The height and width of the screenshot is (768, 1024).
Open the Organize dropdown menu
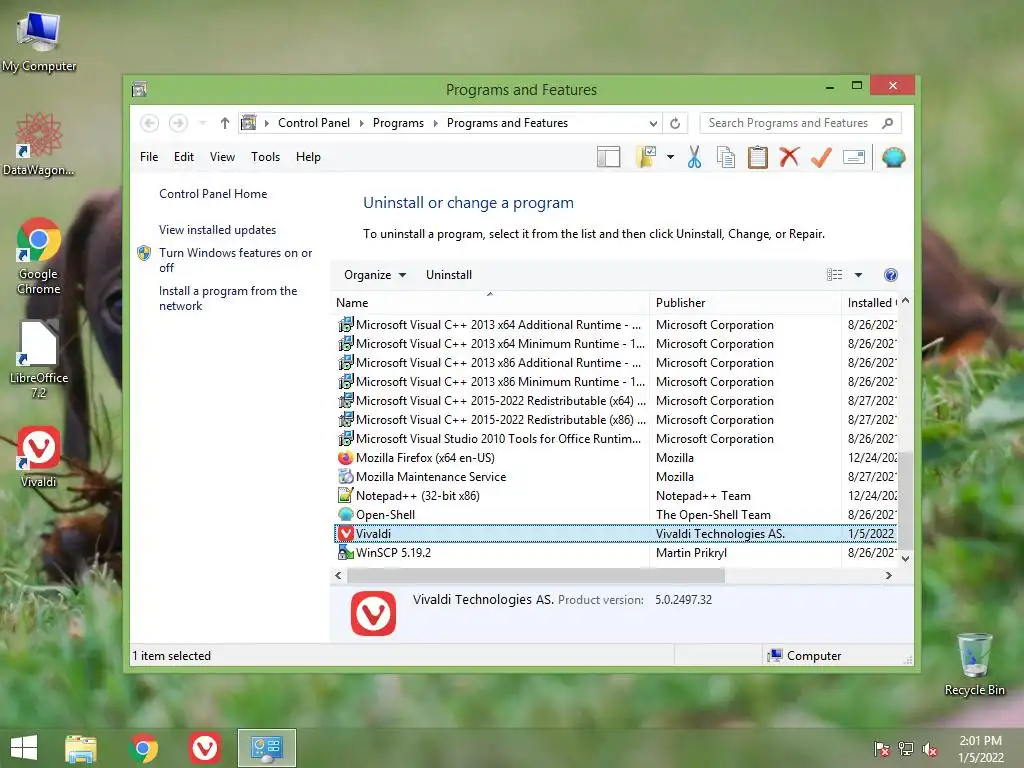(x=375, y=275)
